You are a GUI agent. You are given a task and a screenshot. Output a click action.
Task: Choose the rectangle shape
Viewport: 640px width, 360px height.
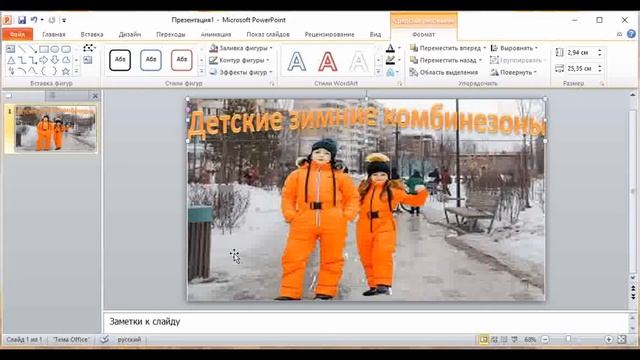[x=44, y=49]
